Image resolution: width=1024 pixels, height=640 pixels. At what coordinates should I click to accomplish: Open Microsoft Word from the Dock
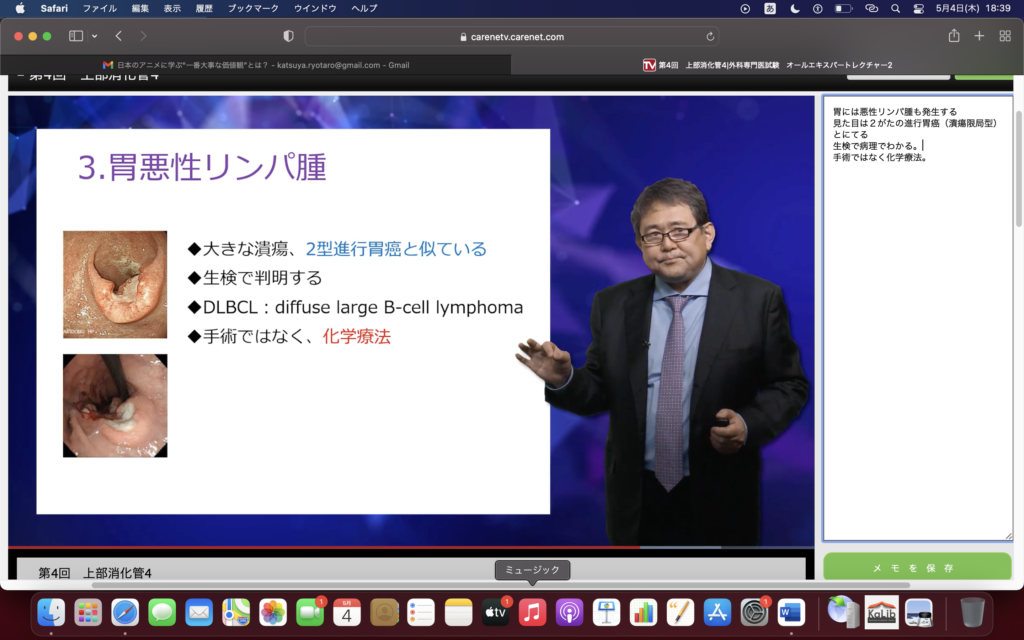tap(791, 611)
